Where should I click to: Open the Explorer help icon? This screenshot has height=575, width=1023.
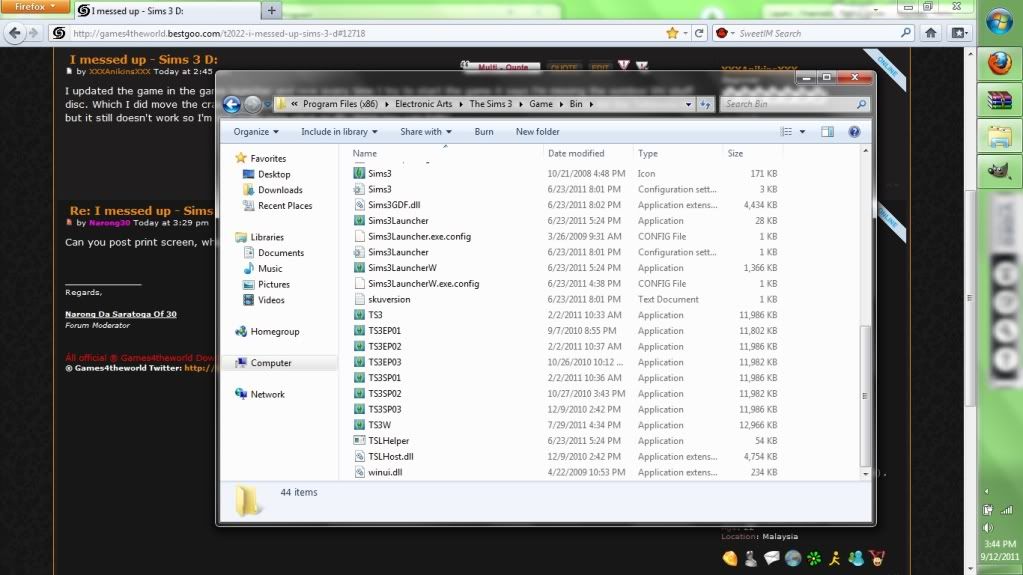(x=854, y=131)
